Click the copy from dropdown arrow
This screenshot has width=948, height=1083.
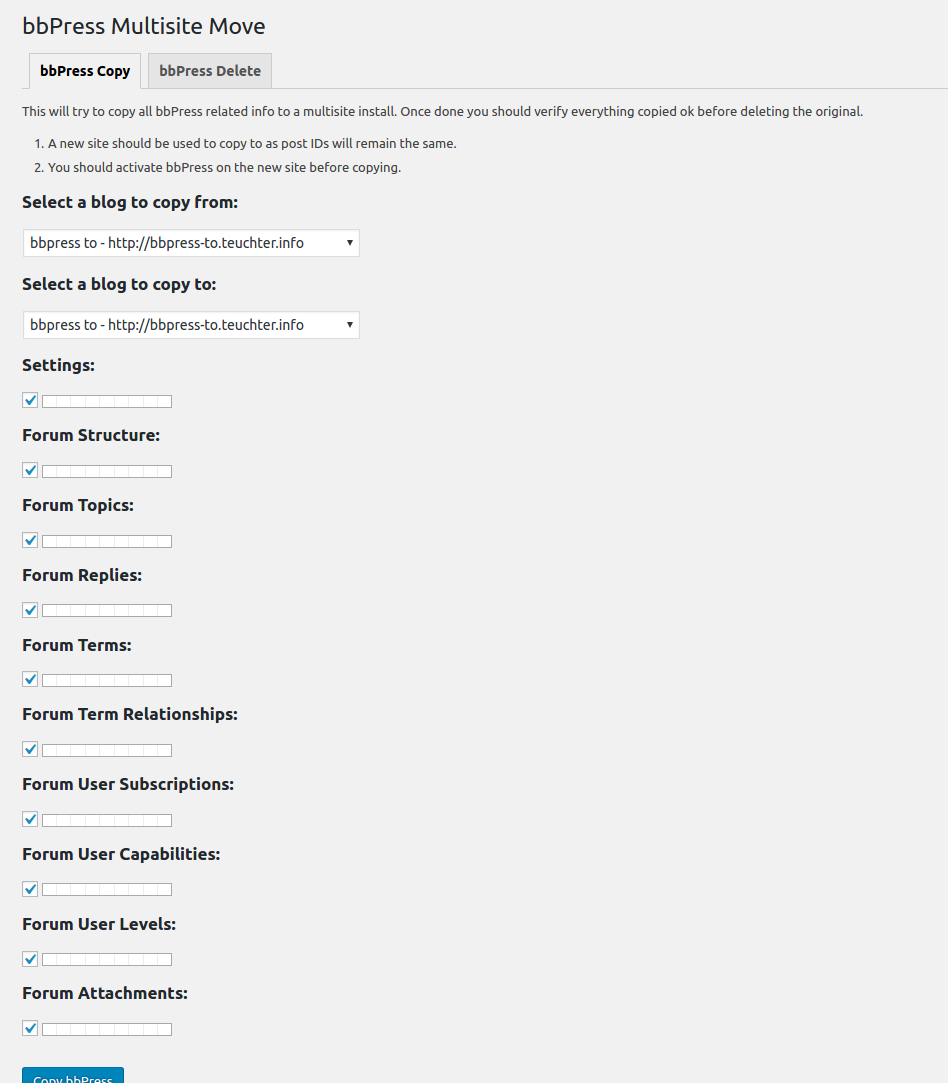click(349, 243)
